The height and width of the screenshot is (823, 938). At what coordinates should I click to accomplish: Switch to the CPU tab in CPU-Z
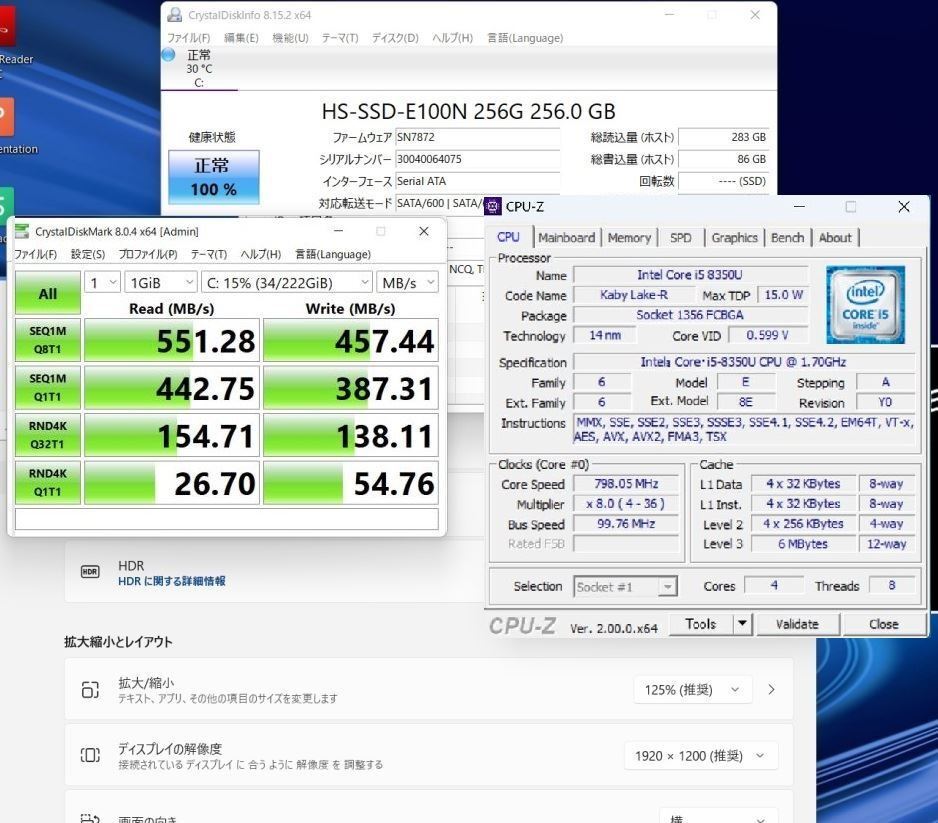(x=508, y=237)
